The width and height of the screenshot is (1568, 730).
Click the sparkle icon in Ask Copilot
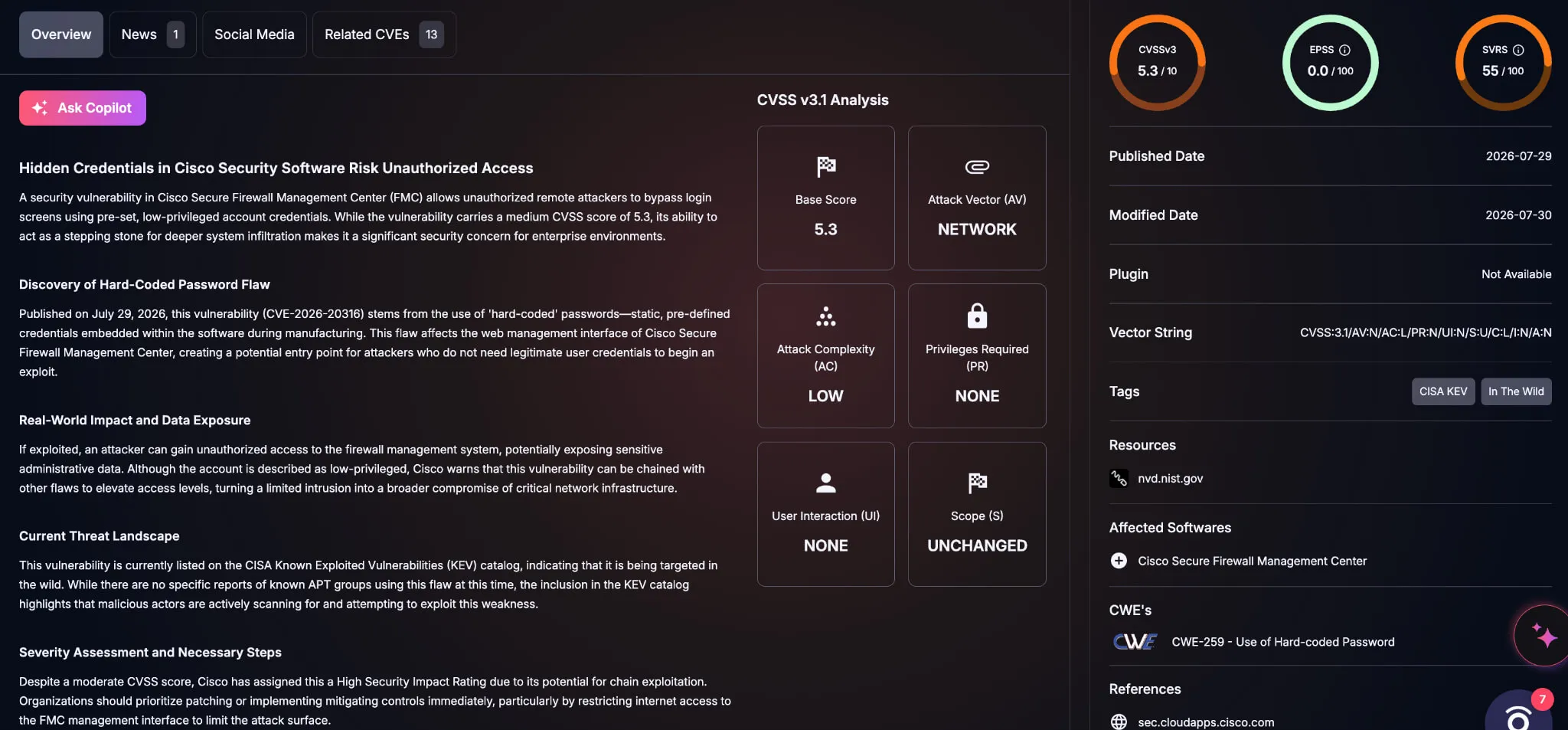coord(40,108)
